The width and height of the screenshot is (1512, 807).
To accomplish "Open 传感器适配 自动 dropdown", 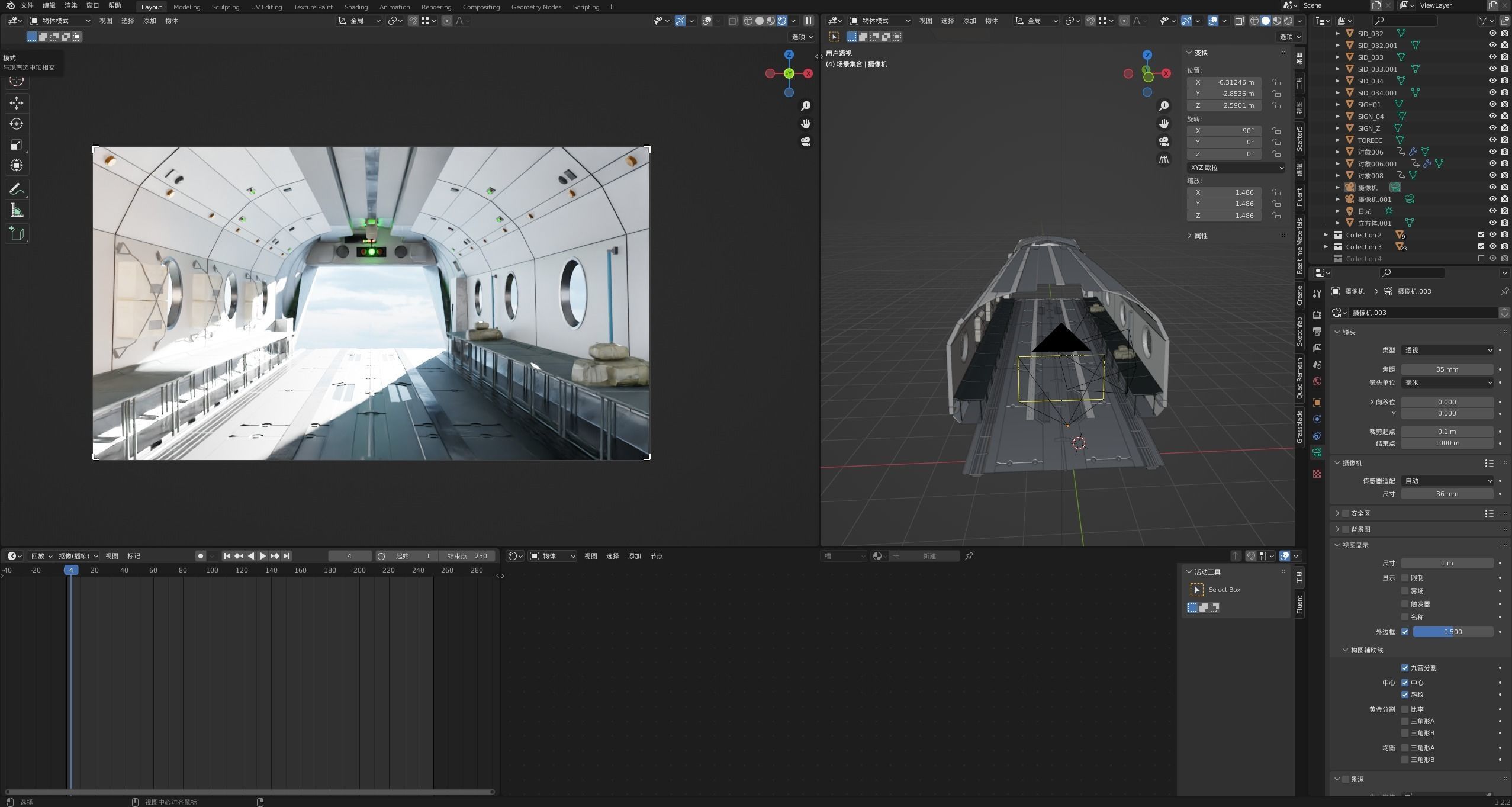I will 1447,481.
